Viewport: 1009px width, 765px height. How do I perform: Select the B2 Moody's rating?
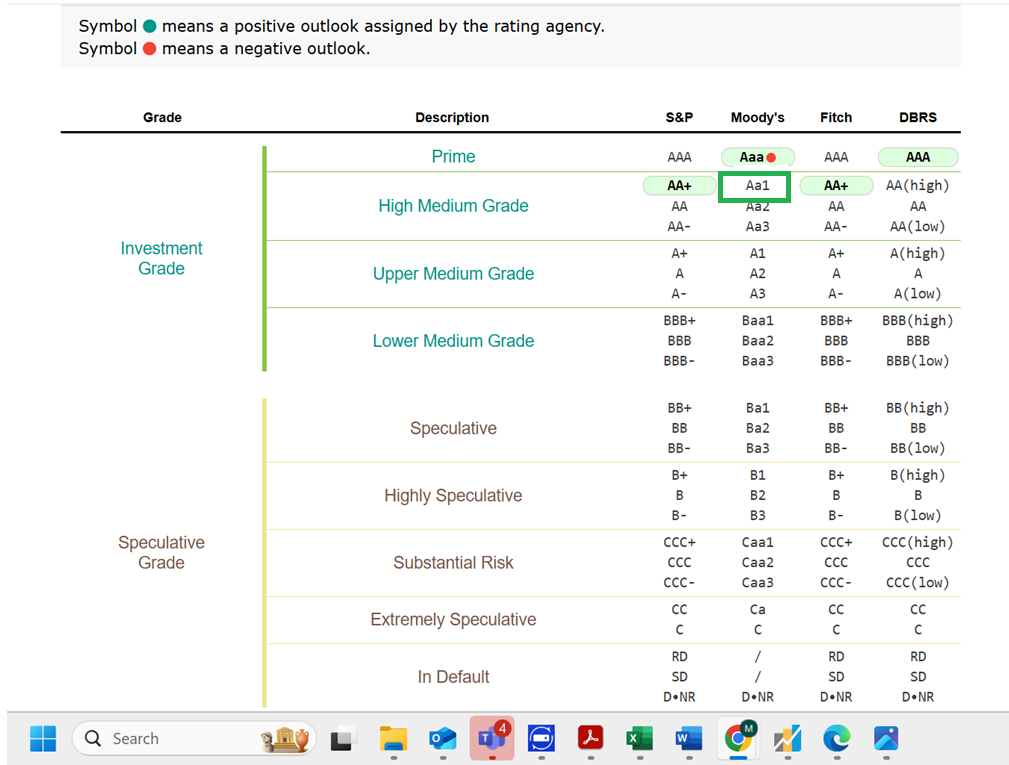[757, 495]
